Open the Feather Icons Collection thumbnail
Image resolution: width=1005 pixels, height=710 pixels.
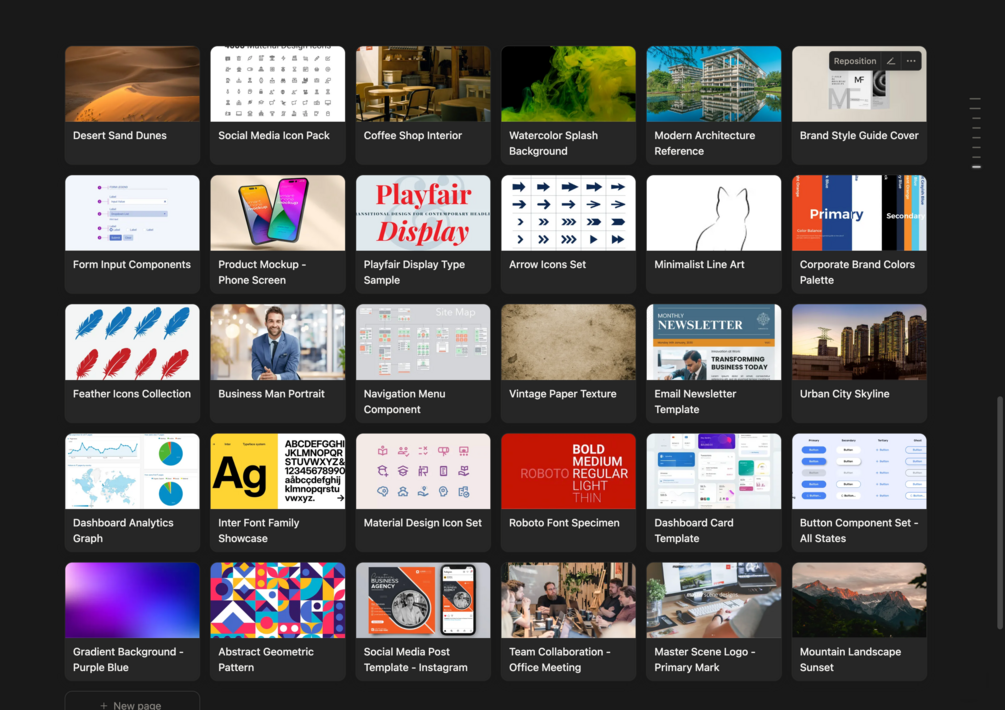pos(132,342)
